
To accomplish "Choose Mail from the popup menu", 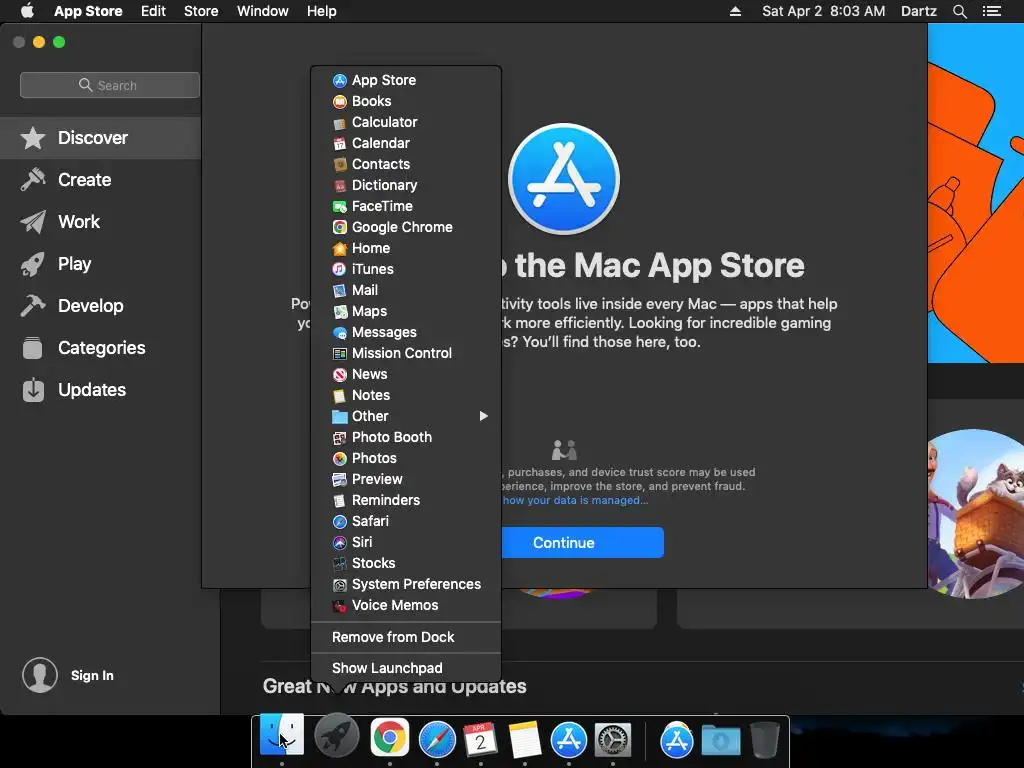I will click(406, 291).
